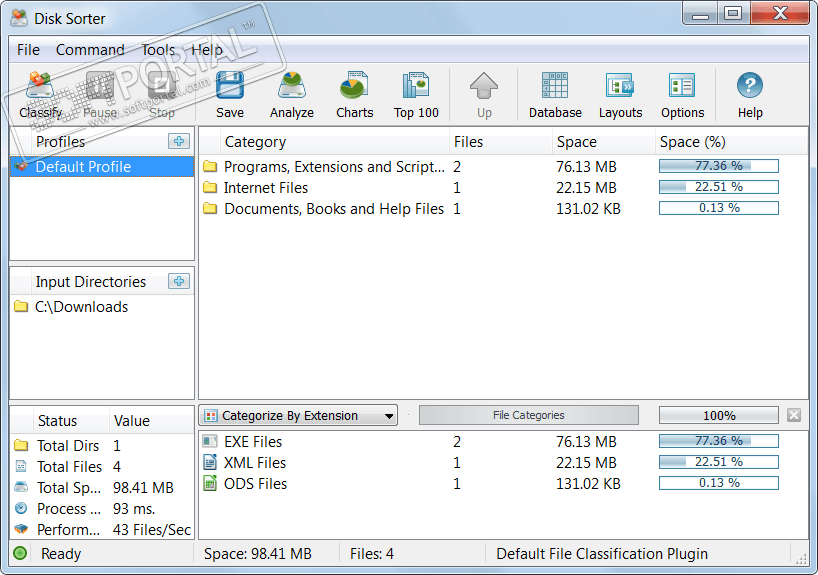This screenshot has width=818, height=575.
Task: Open the Database toolbar icon
Action: tap(555, 86)
